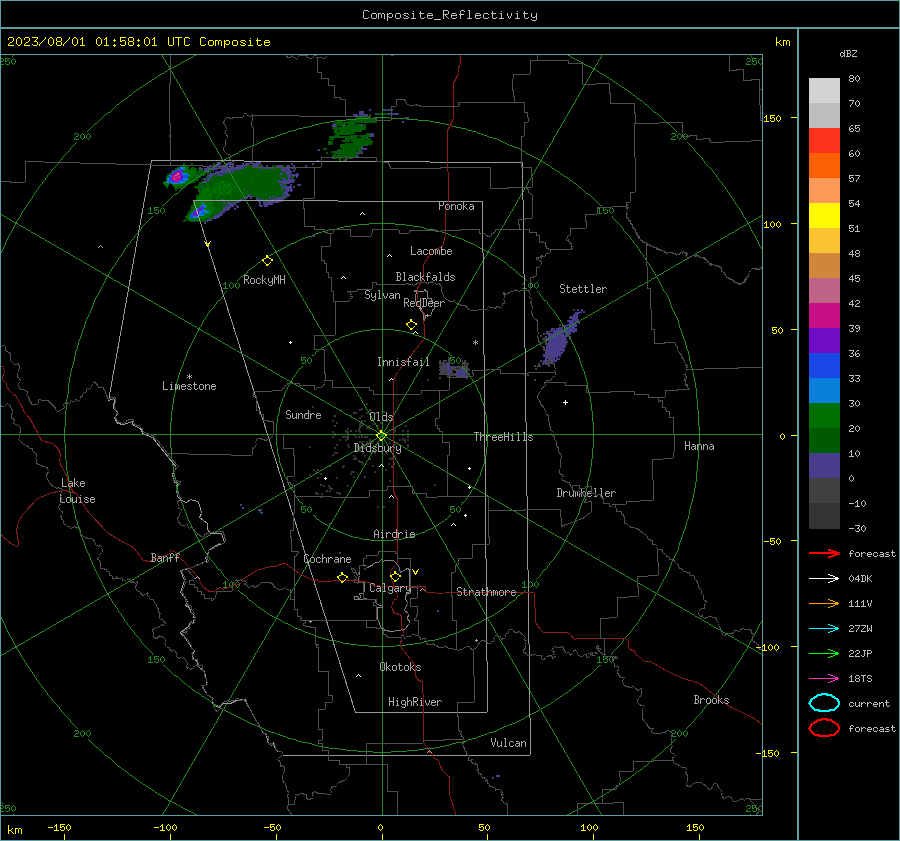Screen dimensions: 900x841
Task: Click the Blackfalds city label
Action: tap(425, 277)
